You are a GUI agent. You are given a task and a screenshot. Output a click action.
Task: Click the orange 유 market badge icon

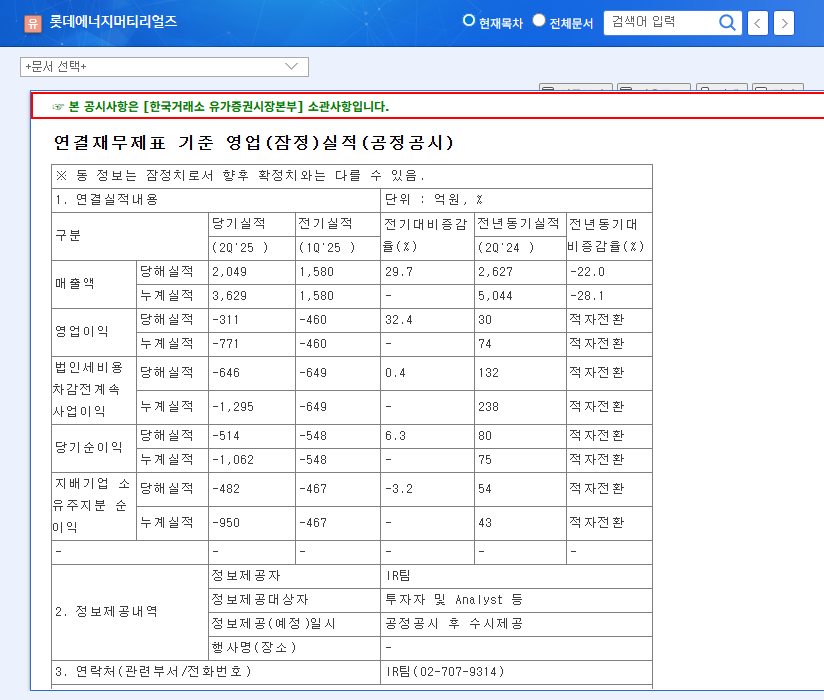[32, 23]
